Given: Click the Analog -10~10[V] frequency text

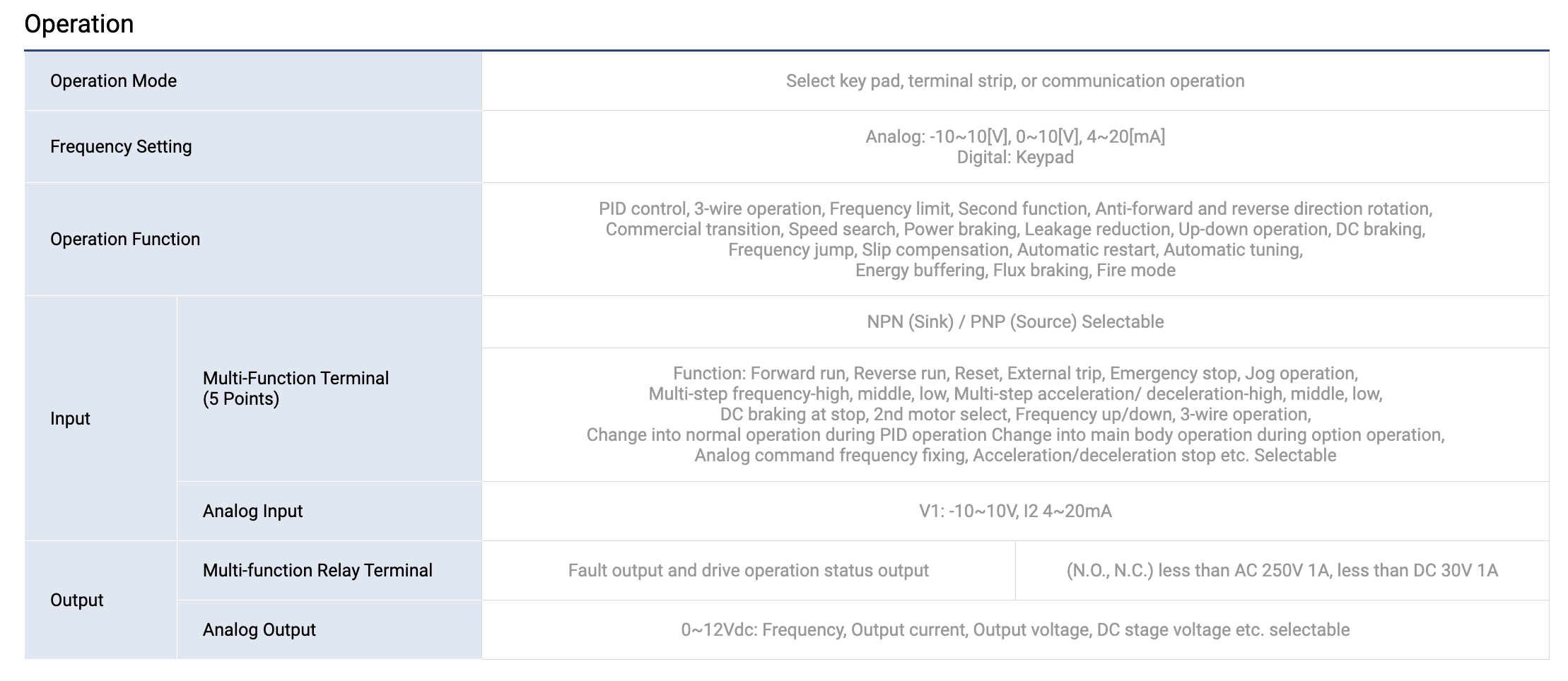Looking at the screenshot, I should point(1015,136).
